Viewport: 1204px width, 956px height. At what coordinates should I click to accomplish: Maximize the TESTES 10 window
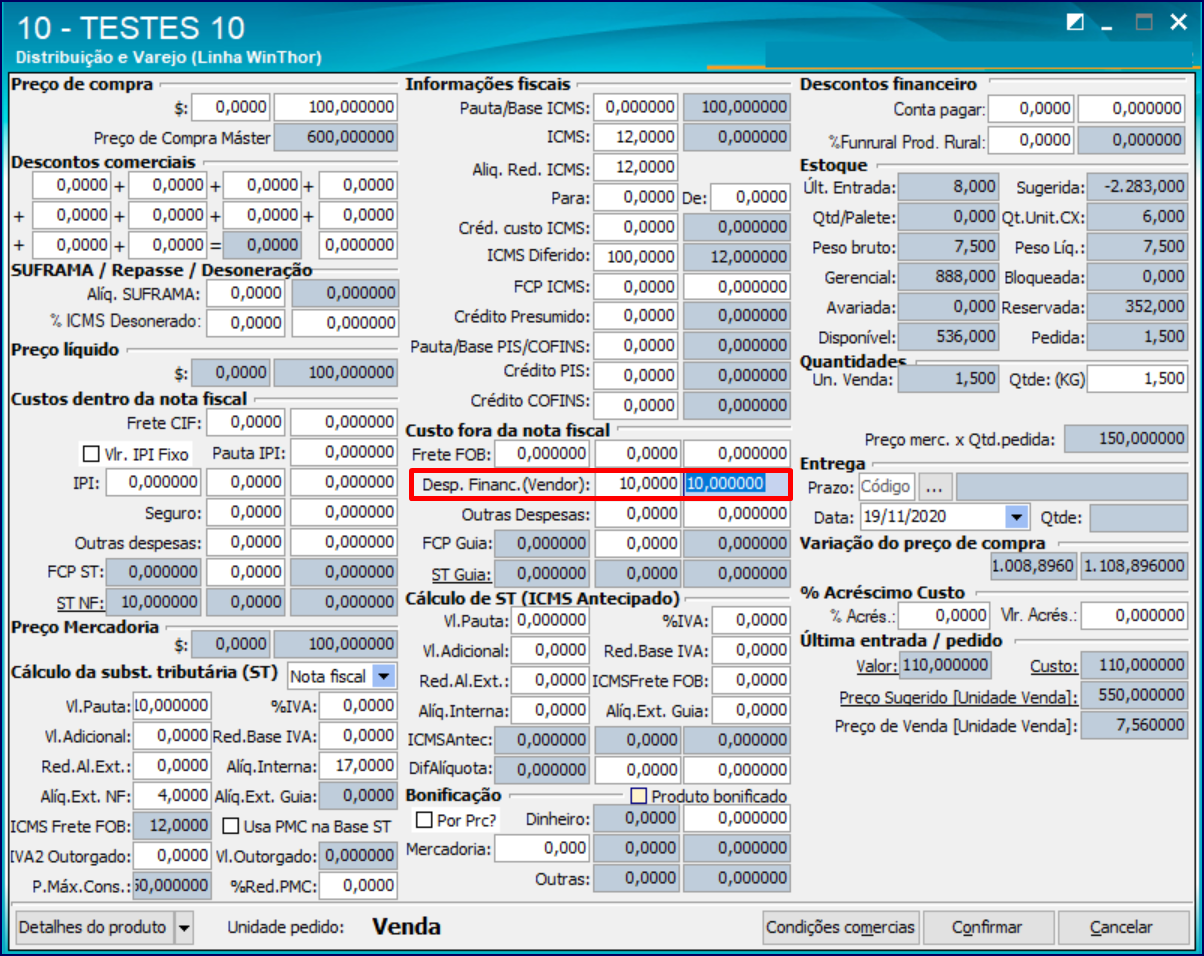[x=1143, y=23]
